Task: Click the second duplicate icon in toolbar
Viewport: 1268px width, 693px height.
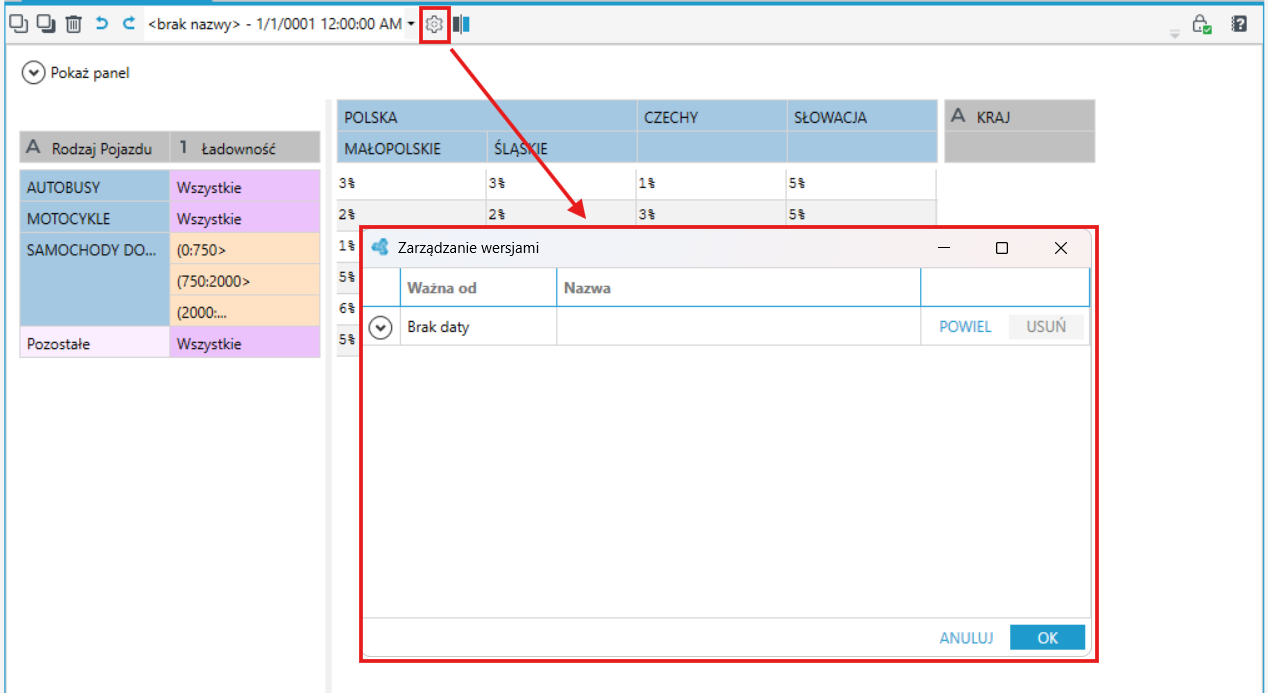Action: click(x=46, y=24)
